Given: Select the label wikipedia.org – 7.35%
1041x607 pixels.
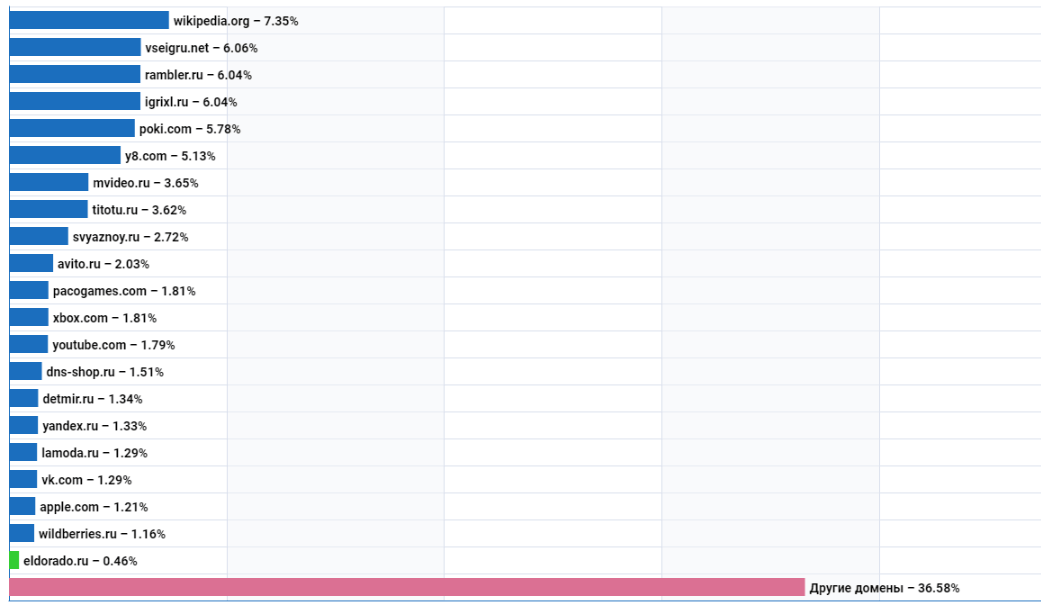Looking at the screenshot, I should [236, 21].
